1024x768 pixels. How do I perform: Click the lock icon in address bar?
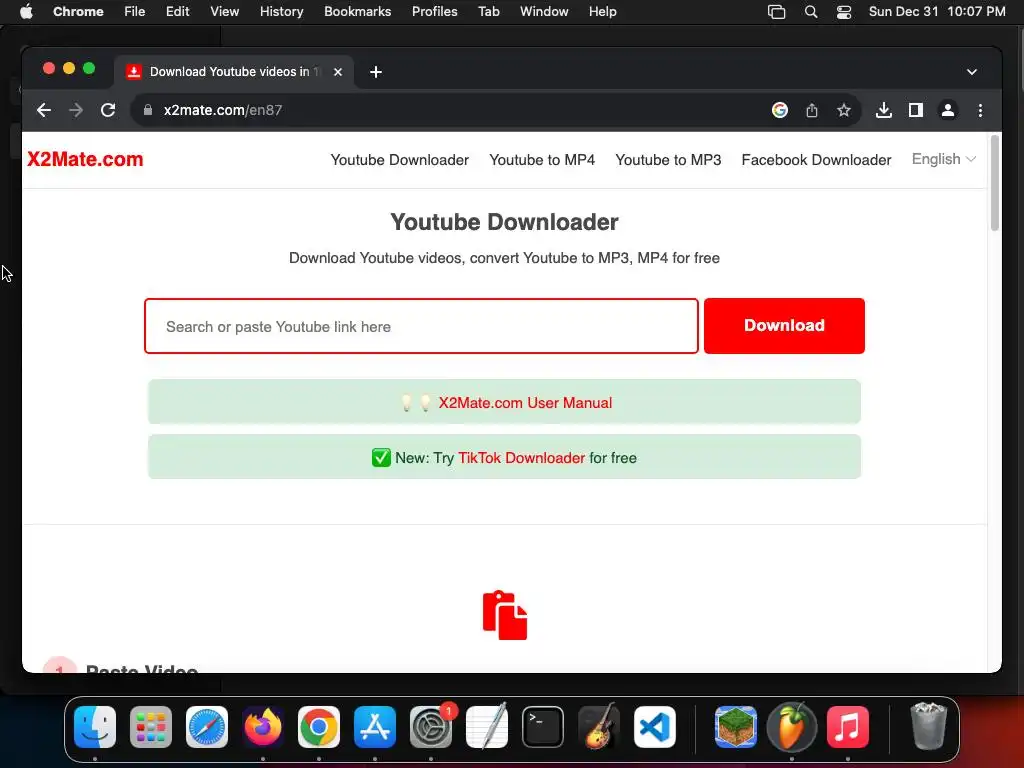tap(148, 110)
